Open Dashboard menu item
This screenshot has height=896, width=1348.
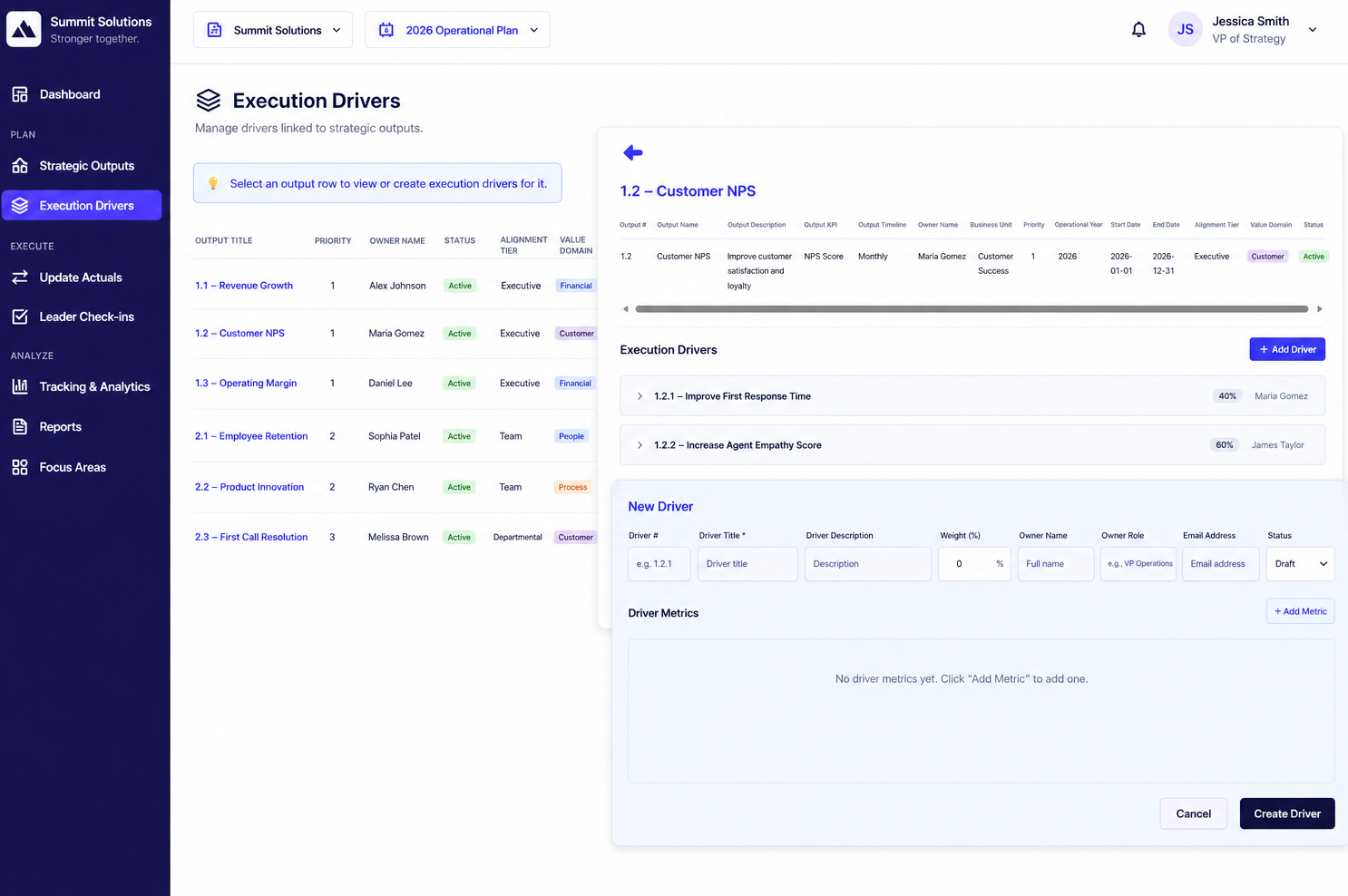tap(82, 94)
